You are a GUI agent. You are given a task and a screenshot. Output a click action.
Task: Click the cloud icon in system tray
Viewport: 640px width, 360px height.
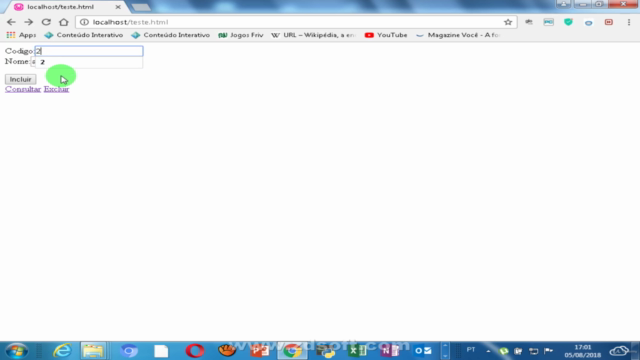click(619, 351)
